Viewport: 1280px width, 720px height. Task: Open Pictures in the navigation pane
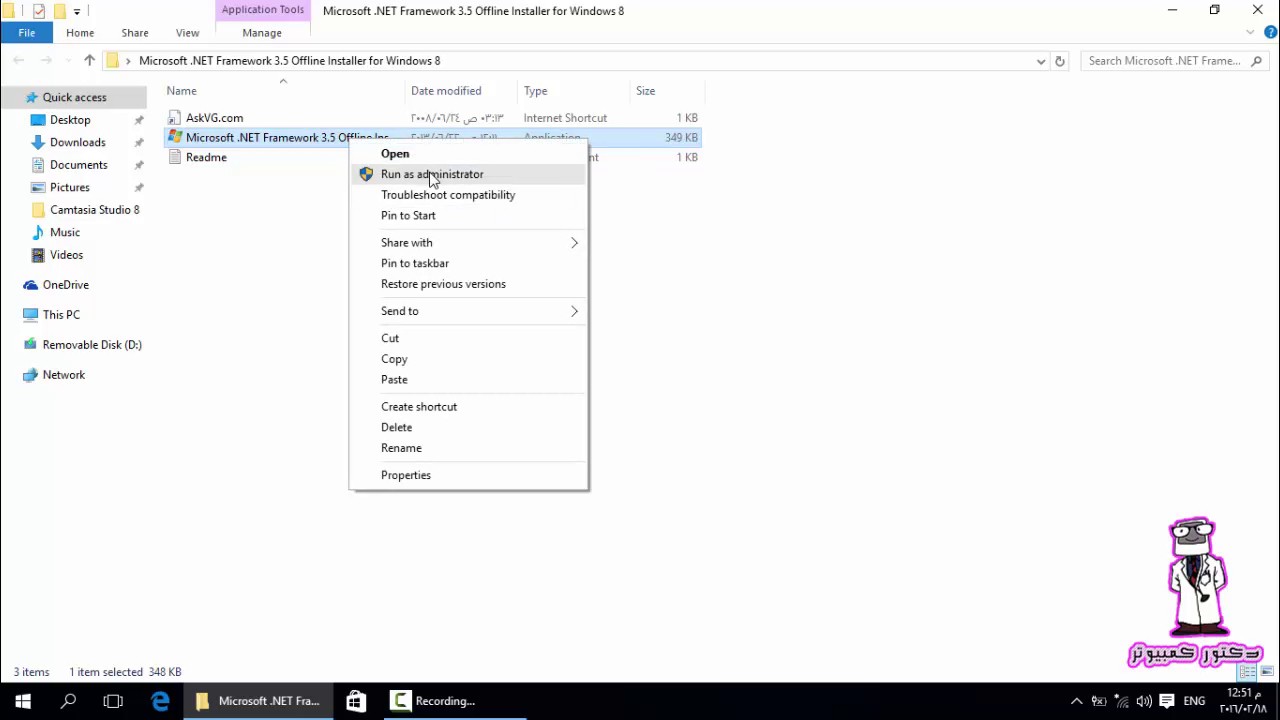(69, 187)
